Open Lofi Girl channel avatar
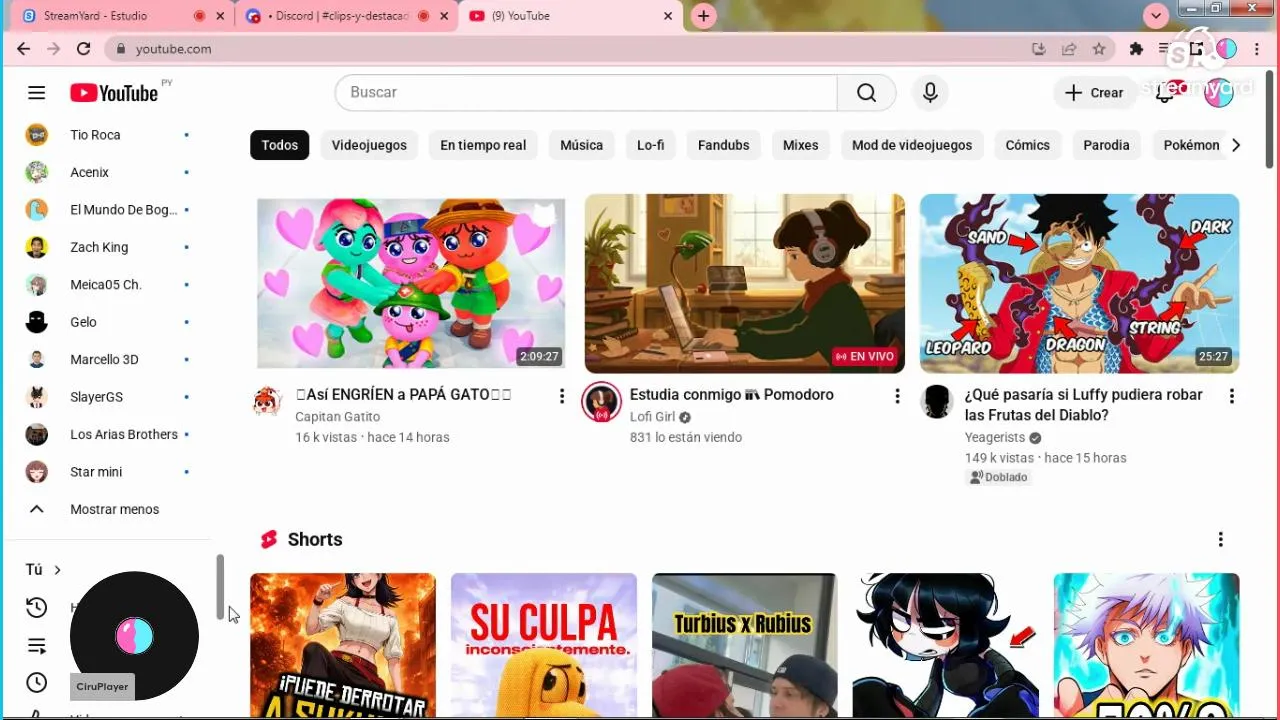 tap(601, 402)
